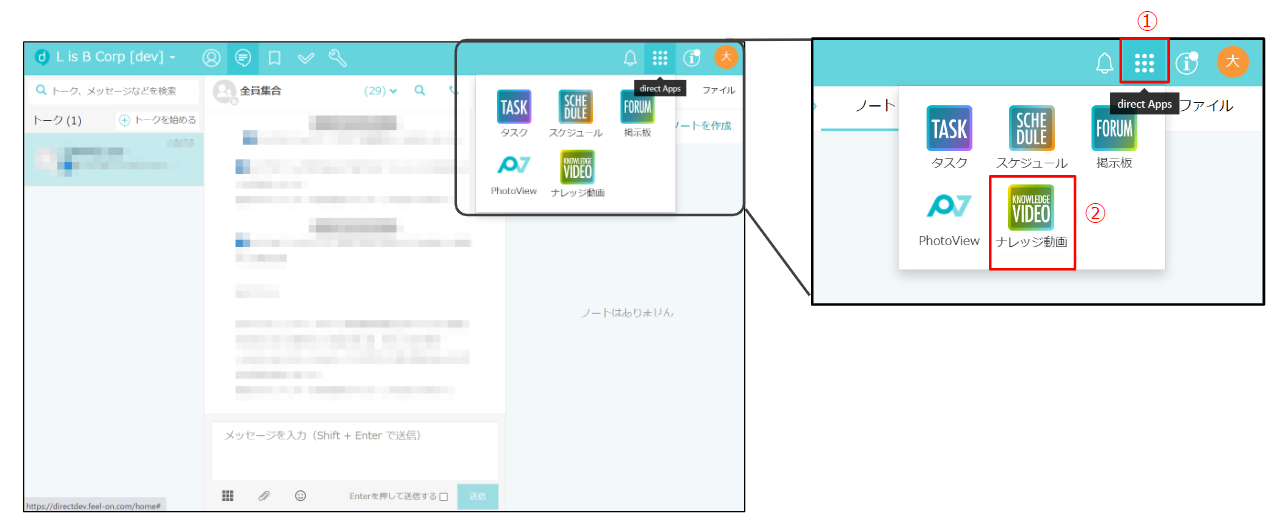Click the メッセージを入力 message input box

pyautogui.click(x=354, y=450)
